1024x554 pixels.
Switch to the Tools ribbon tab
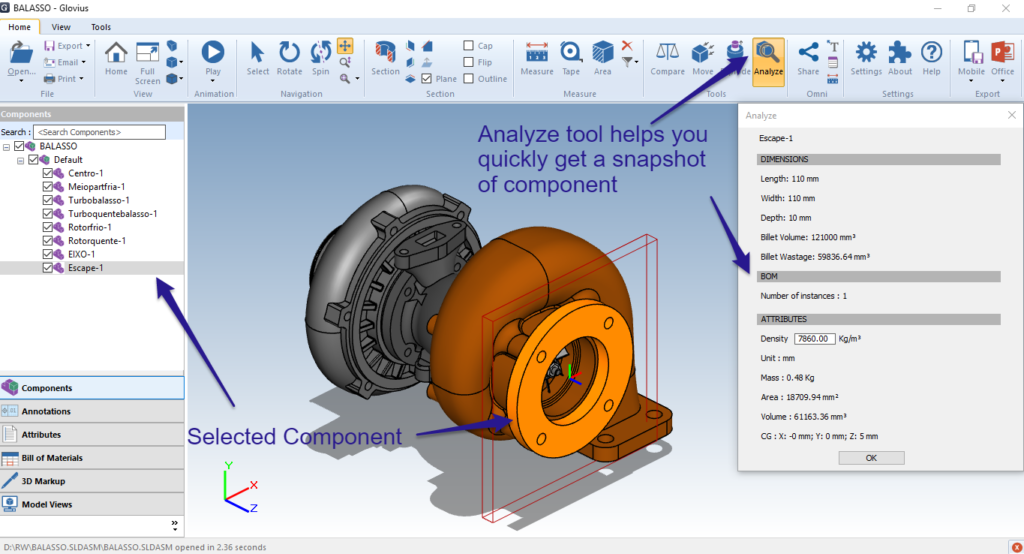point(101,27)
